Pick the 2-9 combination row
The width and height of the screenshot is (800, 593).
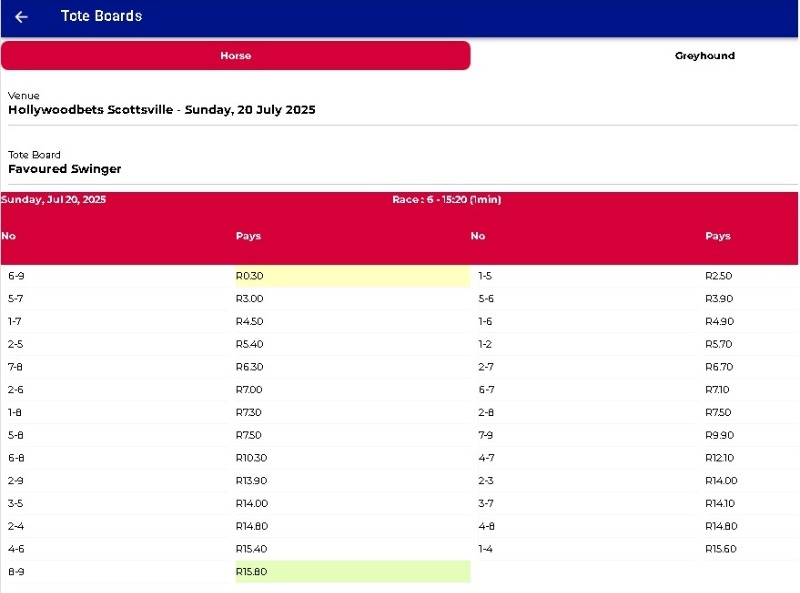pos(16,480)
